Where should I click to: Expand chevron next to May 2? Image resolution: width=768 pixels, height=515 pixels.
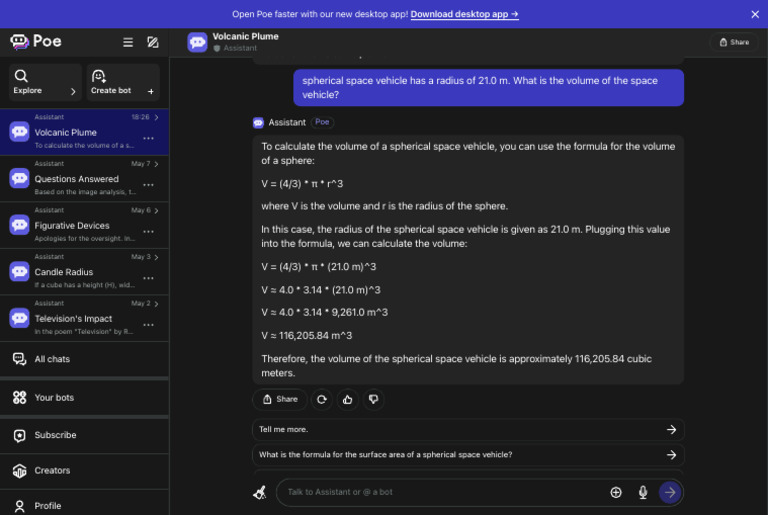(156, 303)
